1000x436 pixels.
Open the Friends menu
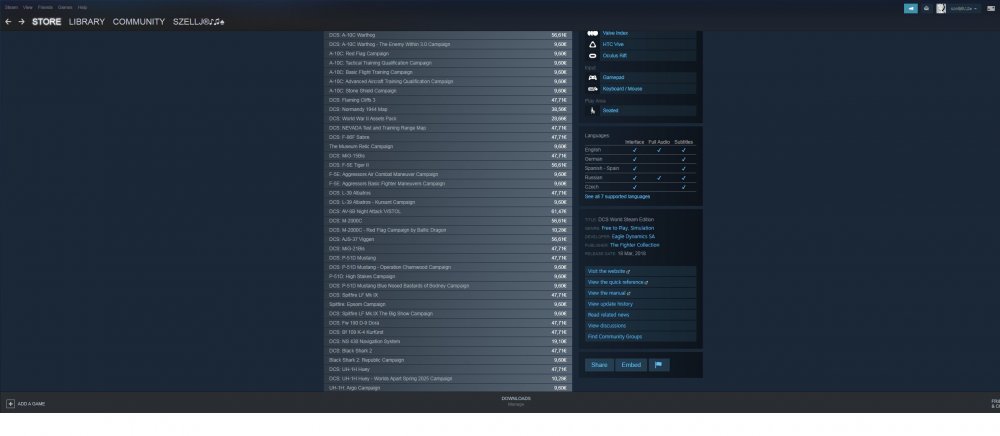[45, 8]
